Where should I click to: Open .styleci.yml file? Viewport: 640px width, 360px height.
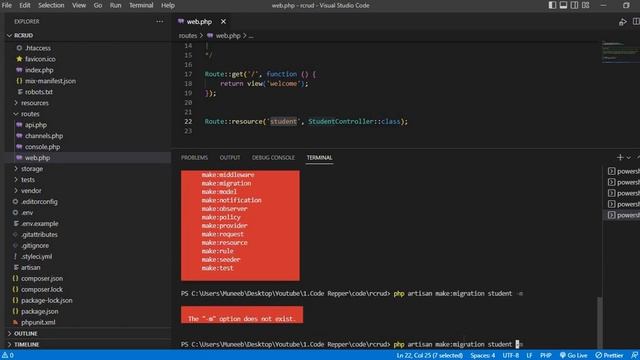(36, 257)
